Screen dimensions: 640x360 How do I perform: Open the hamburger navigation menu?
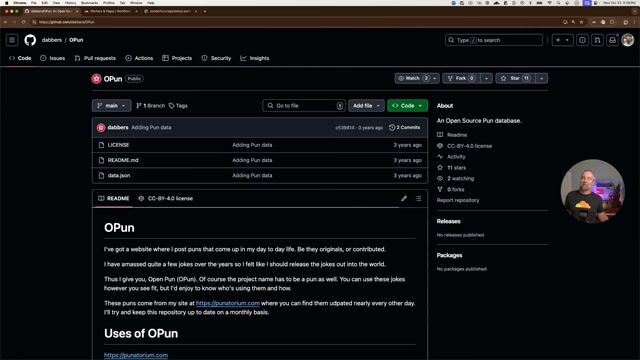[12, 40]
